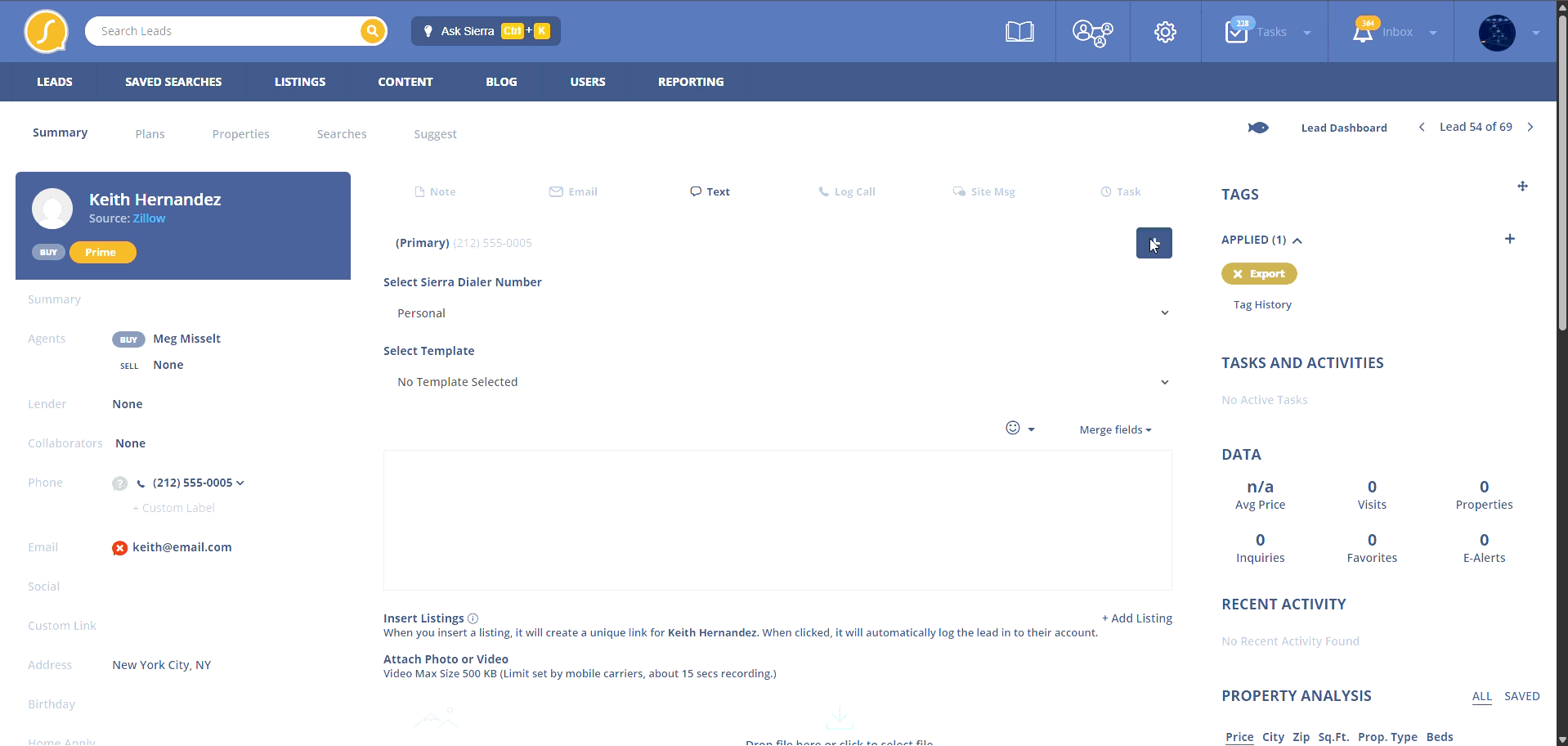The height and width of the screenshot is (746, 1568).
Task: Click the page vertical scrollbar
Action: pos(1562,172)
